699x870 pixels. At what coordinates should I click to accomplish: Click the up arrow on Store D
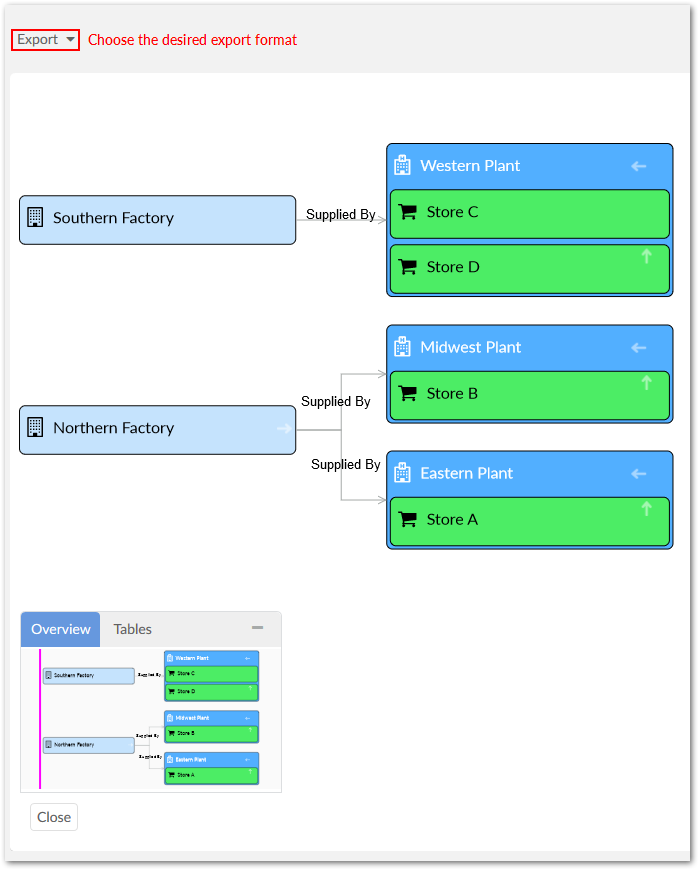coord(646,257)
